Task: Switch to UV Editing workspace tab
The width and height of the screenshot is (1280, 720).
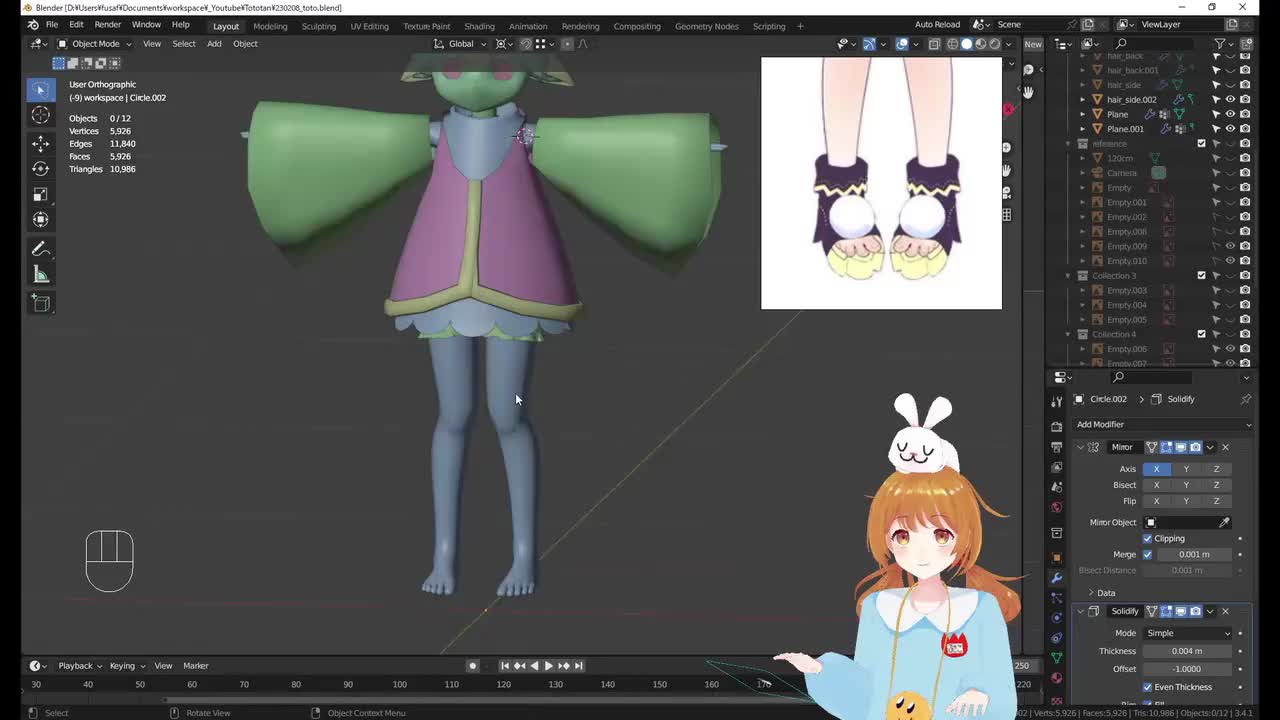Action: click(x=369, y=26)
